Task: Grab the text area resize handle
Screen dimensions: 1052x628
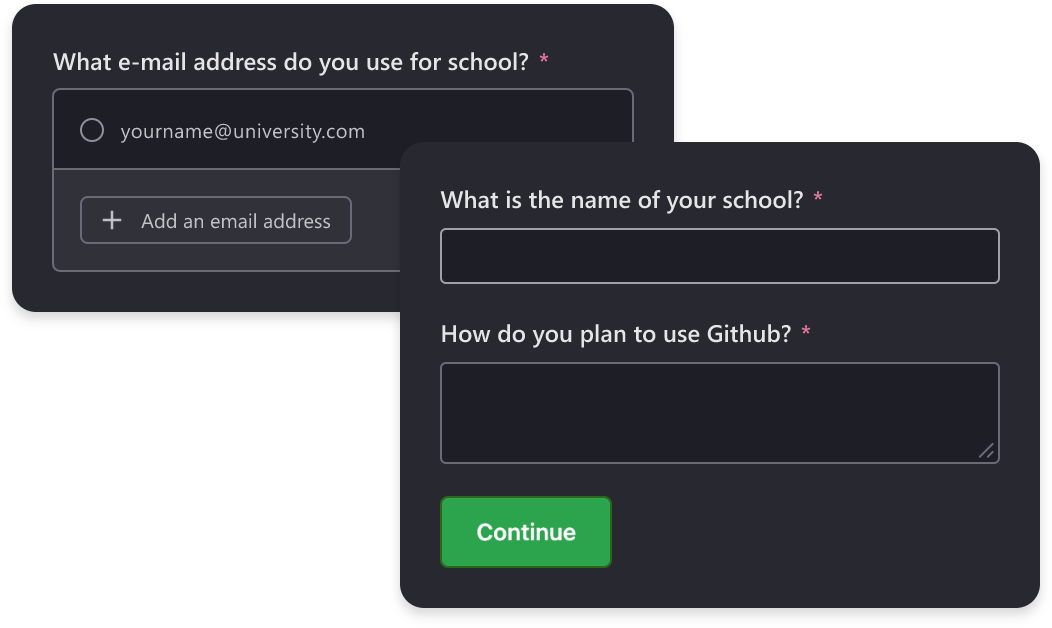Action: tap(986, 451)
